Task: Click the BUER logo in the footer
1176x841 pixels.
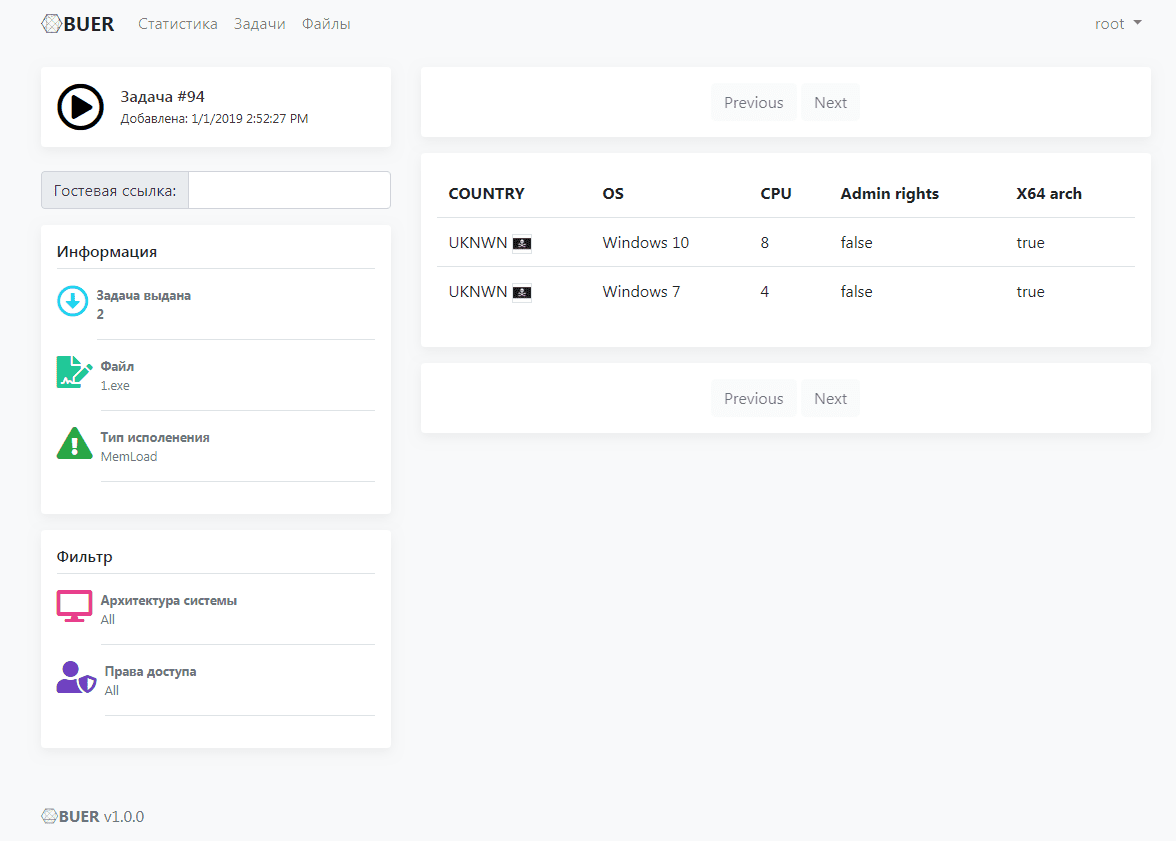Action: coord(70,816)
